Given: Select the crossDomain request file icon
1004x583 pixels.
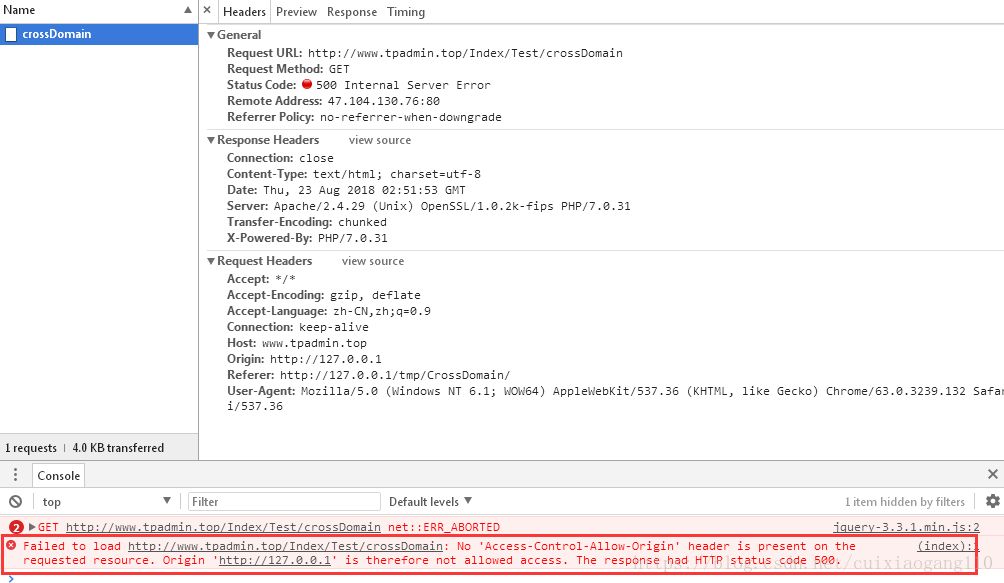Looking at the screenshot, I should 11,34.
